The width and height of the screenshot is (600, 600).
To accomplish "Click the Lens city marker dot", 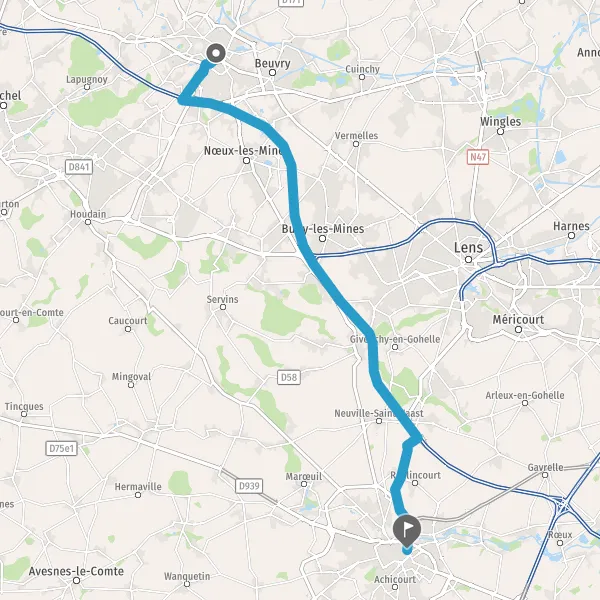I will coord(468,259).
